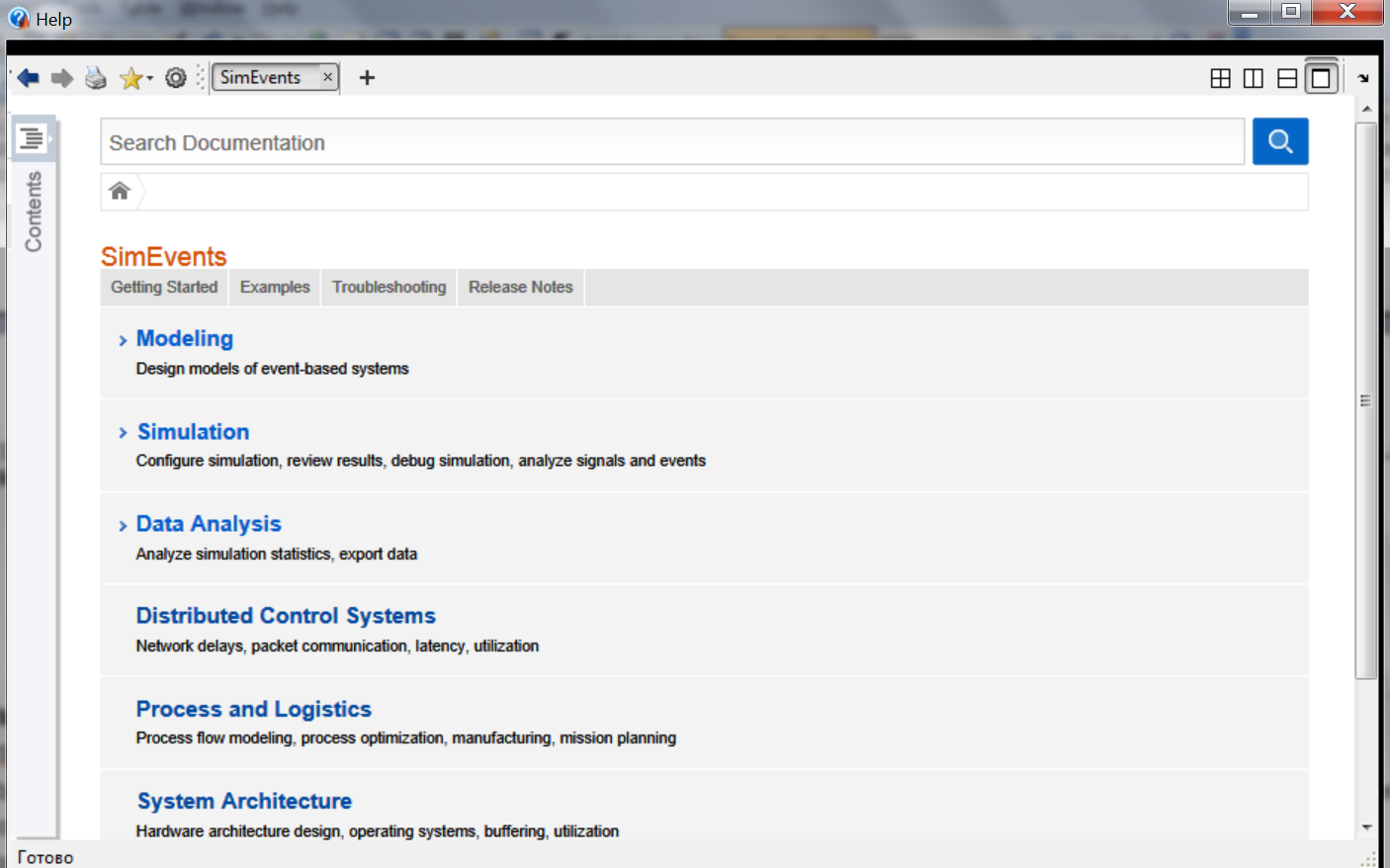The width and height of the screenshot is (1390, 868).
Task: Go forward with the gray forward arrow
Action: tap(62, 78)
